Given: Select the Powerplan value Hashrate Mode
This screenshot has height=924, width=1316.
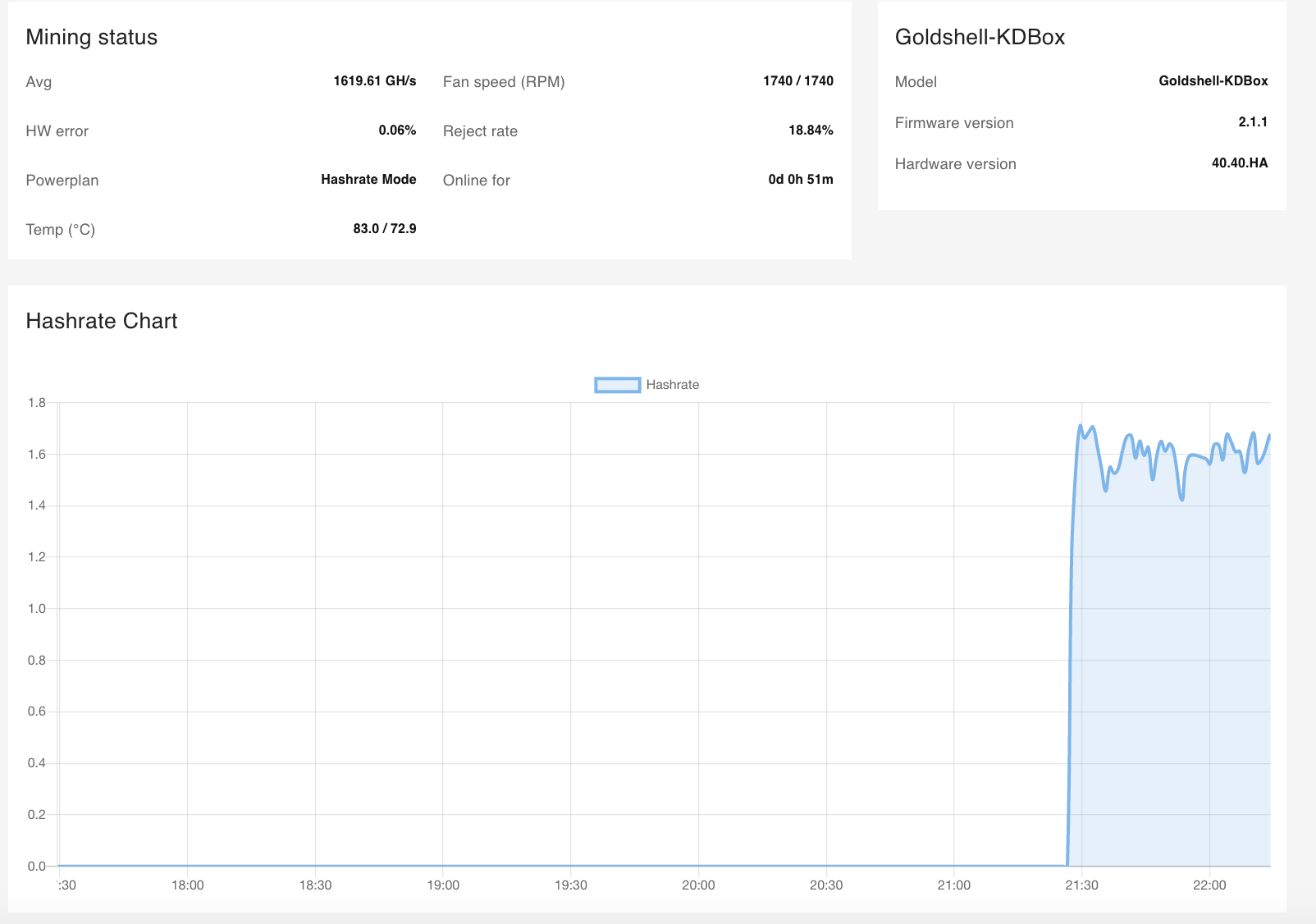Looking at the screenshot, I should (368, 179).
